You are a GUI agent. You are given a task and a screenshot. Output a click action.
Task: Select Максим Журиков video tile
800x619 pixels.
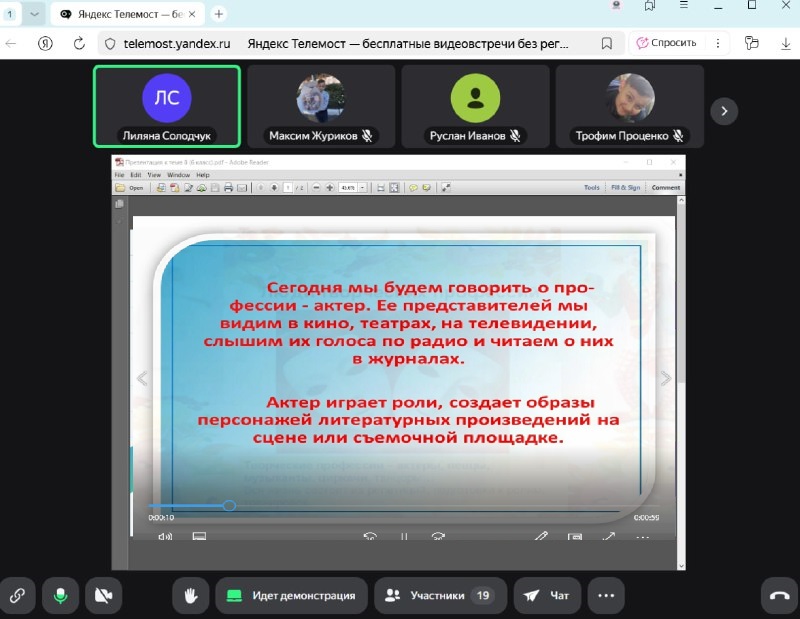pos(321,106)
